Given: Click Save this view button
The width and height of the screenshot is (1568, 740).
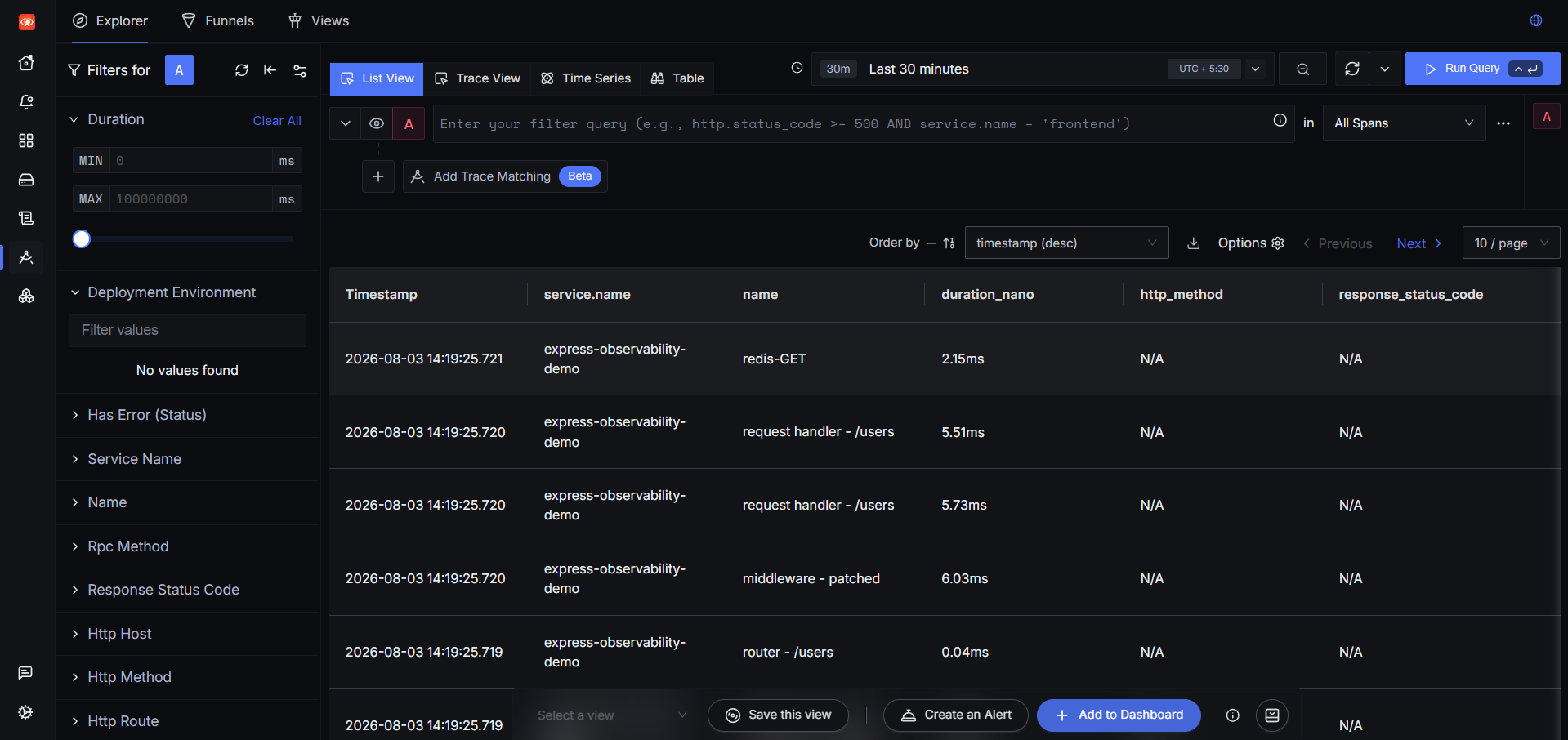Looking at the screenshot, I should coord(778,715).
